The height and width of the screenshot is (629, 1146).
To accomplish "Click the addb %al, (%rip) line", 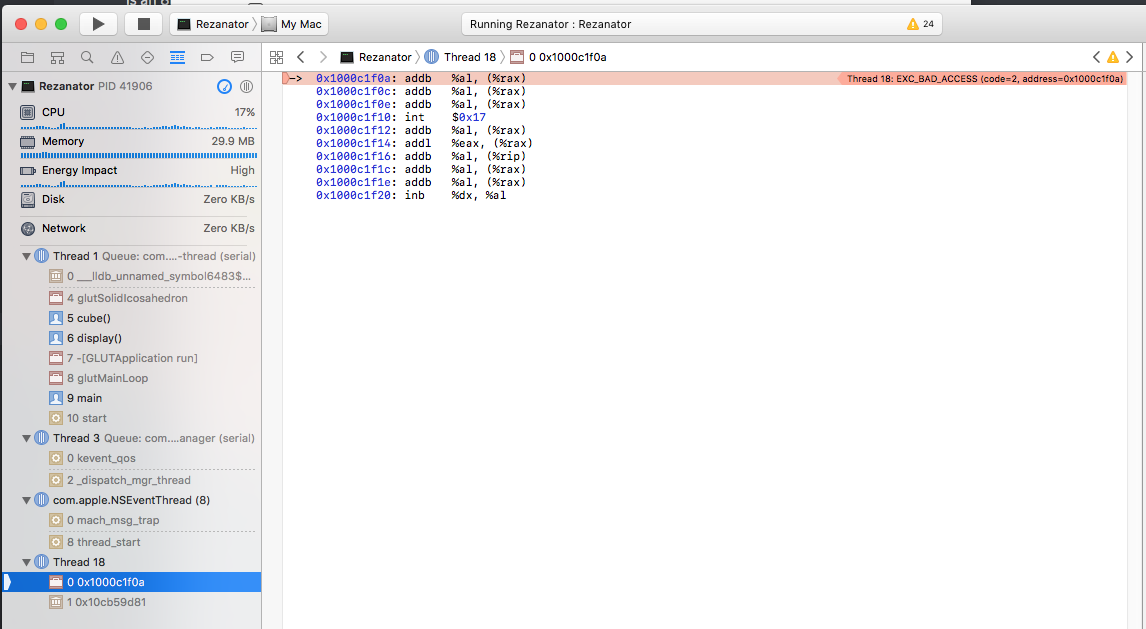I will (421, 156).
